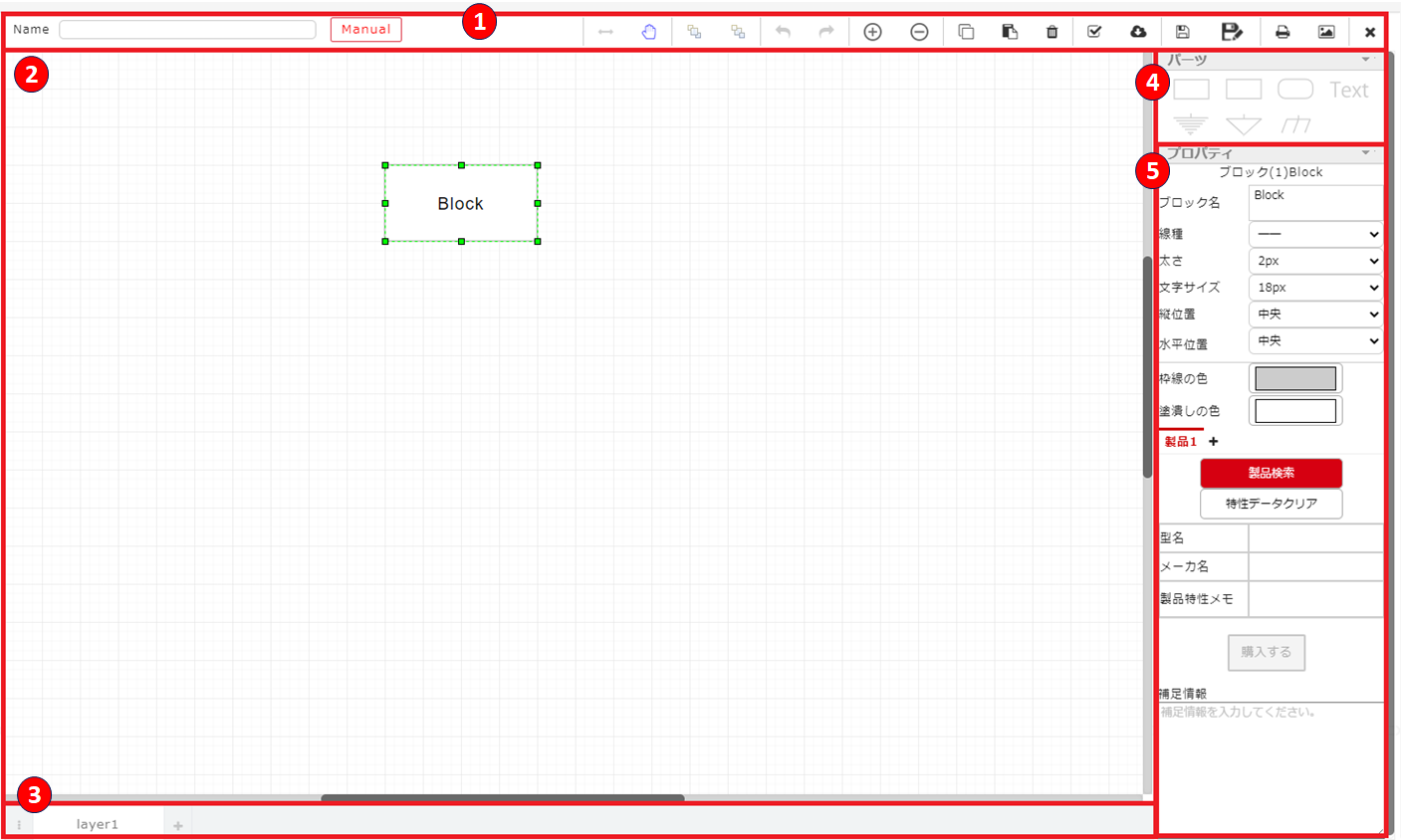Click the printer icon in toolbar
The width and height of the screenshot is (1401, 840).
coord(1283,32)
